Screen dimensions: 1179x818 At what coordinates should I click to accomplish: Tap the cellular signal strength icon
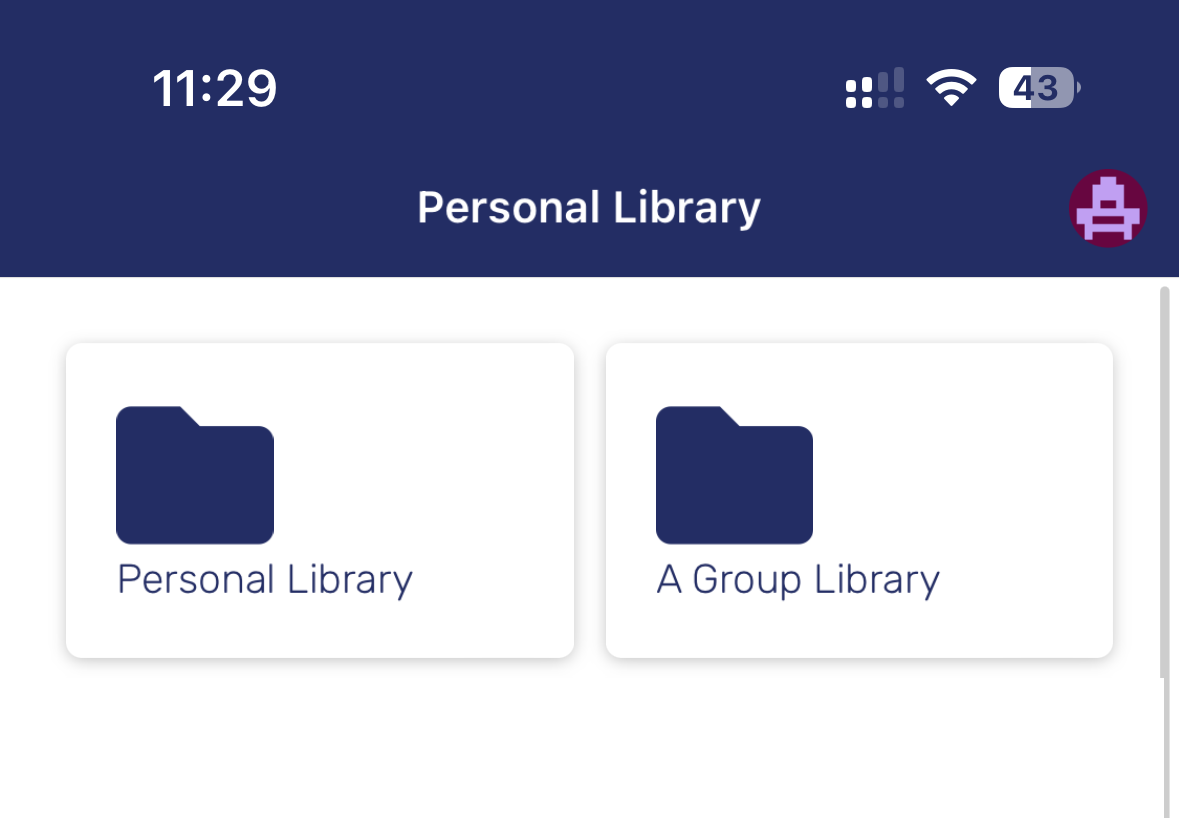pyautogui.click(x=874, y=88)
